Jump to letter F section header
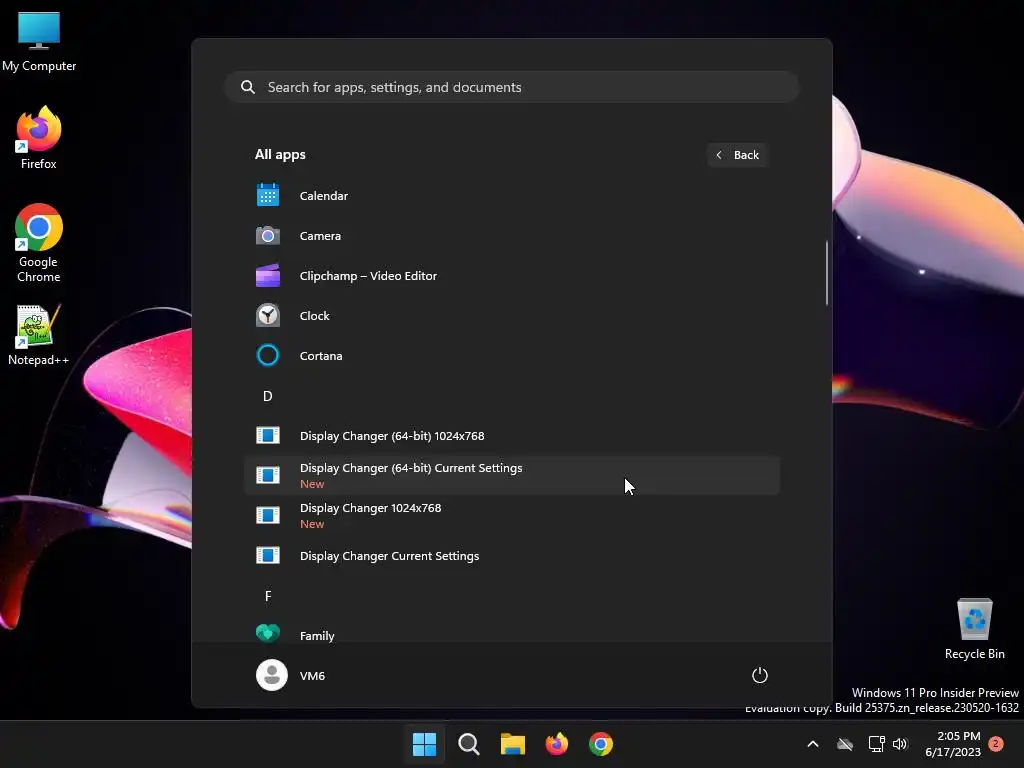The image size is (1024, 768). [x=268, y=596]
